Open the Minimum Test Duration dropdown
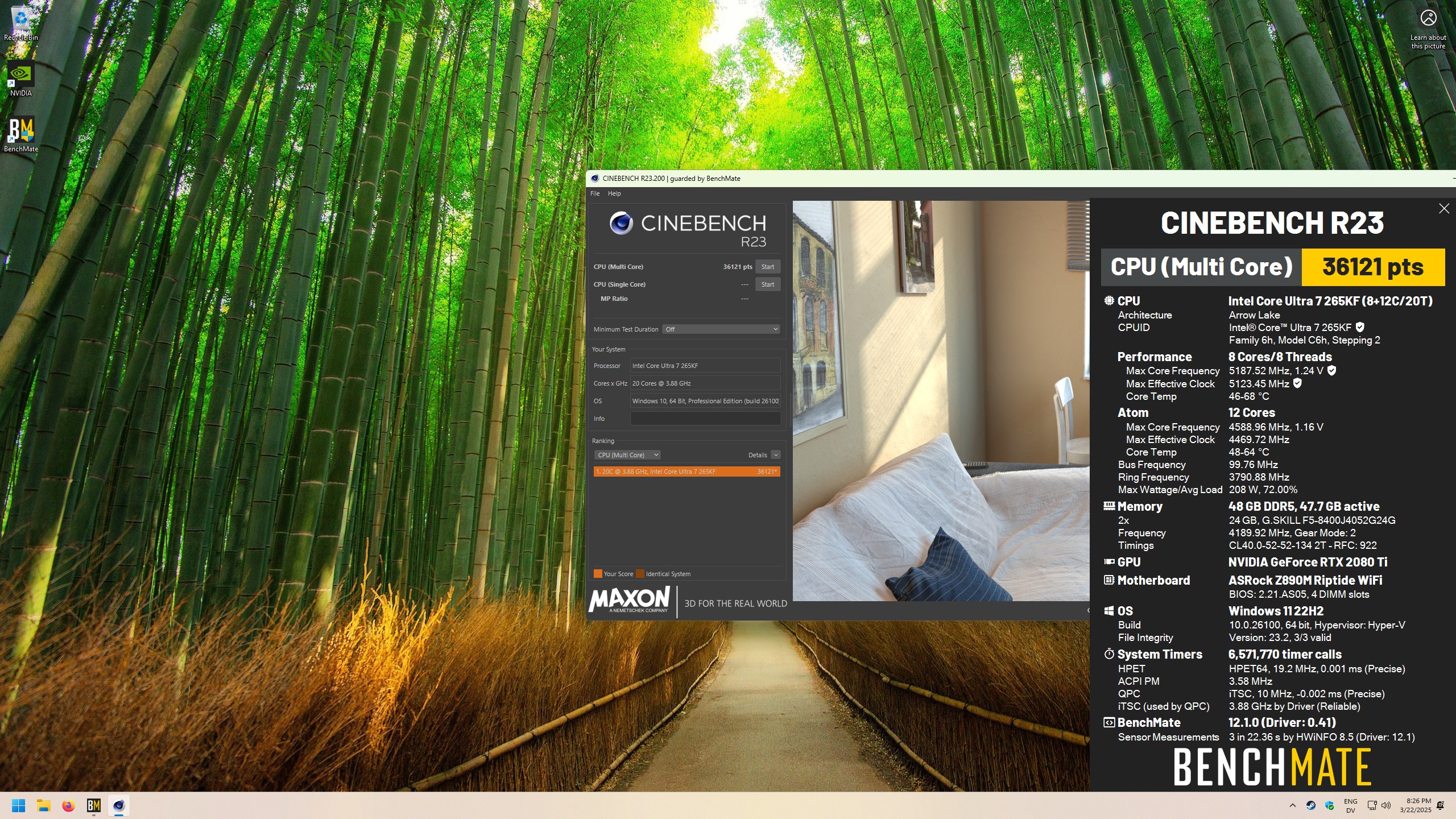Screen dimensions: 1456x819 pos(721,329)
